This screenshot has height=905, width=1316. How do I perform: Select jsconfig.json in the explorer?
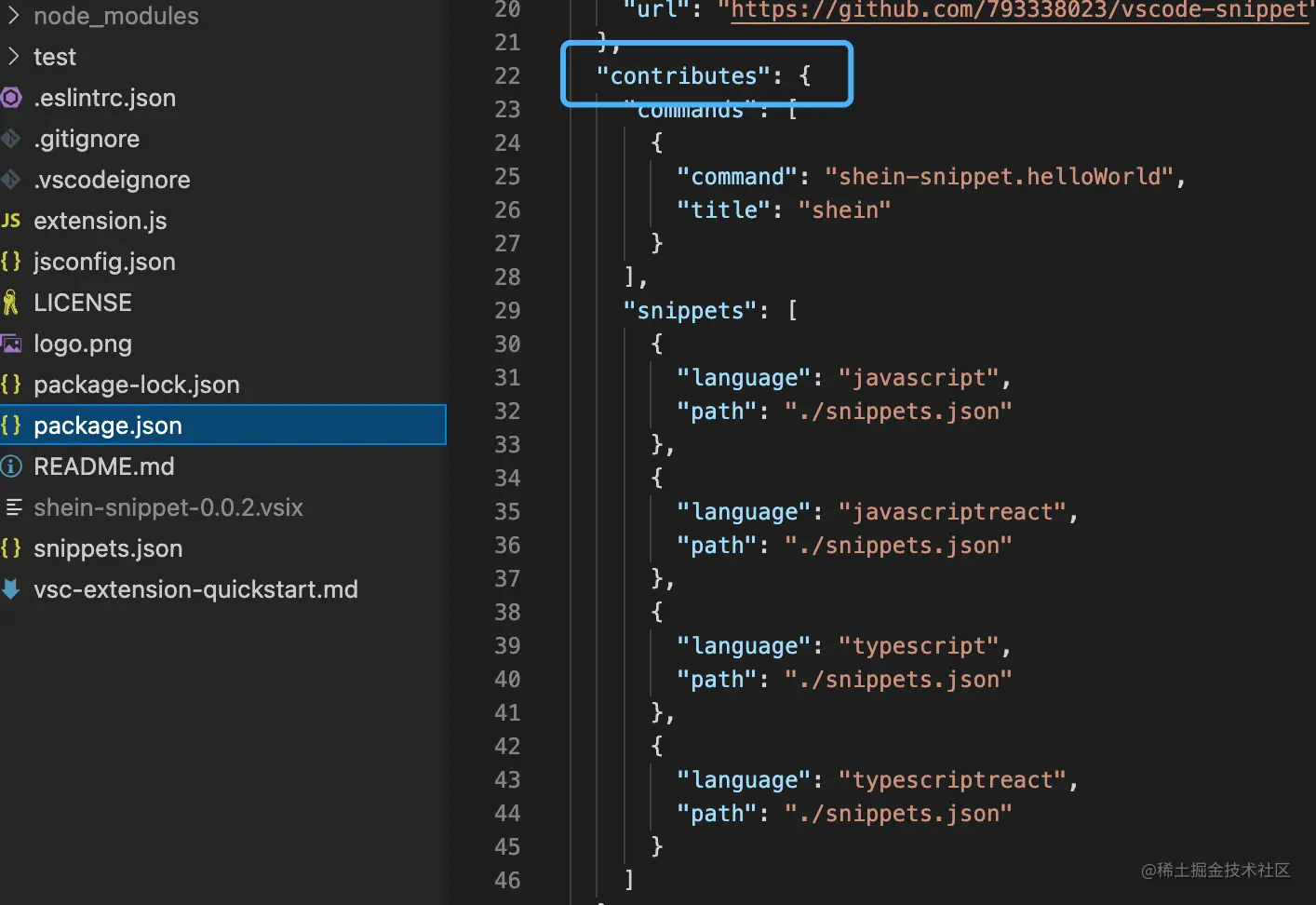pos(104,262)
